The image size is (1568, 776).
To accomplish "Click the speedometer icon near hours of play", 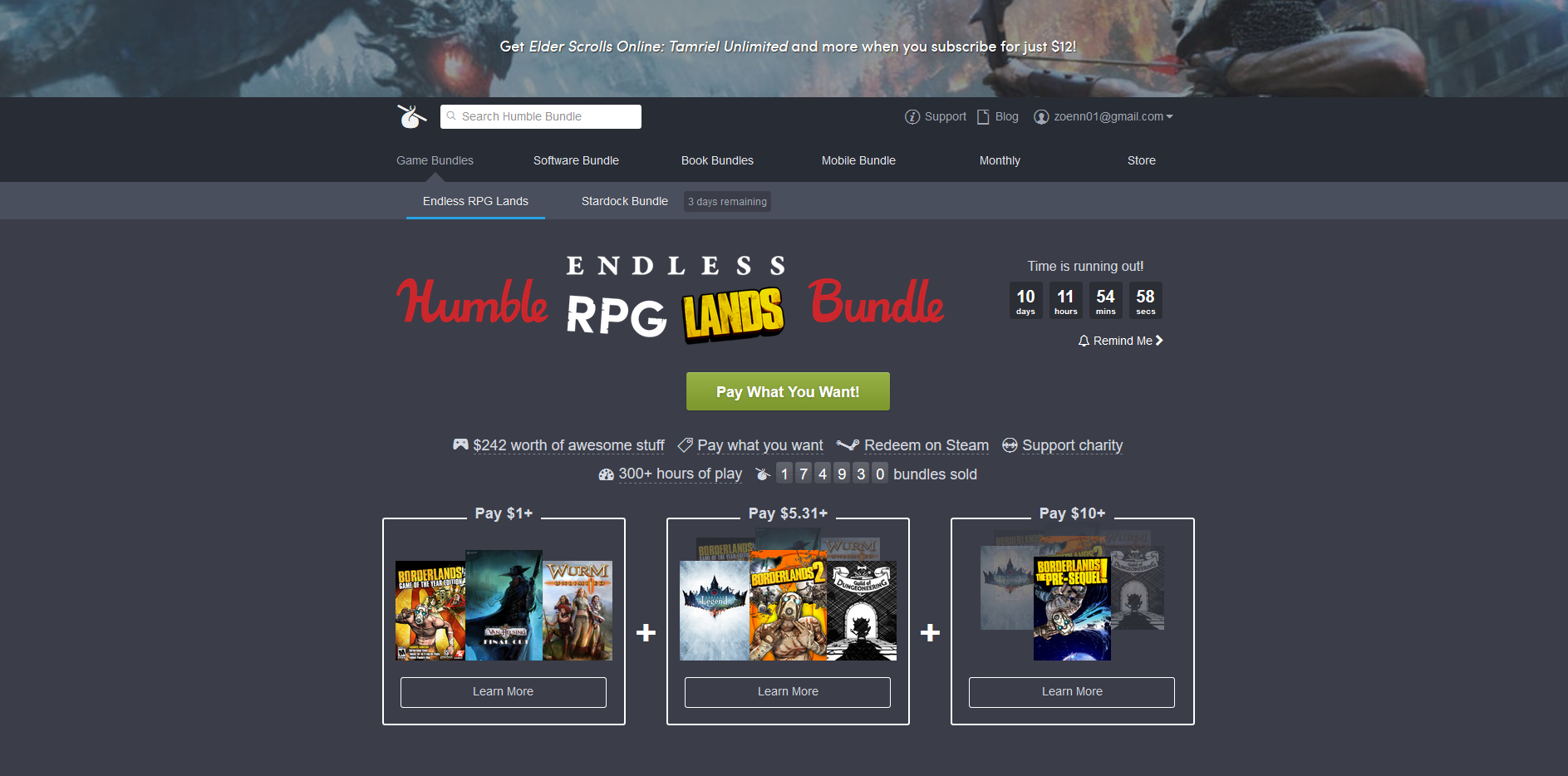I will tap(606, 474).
